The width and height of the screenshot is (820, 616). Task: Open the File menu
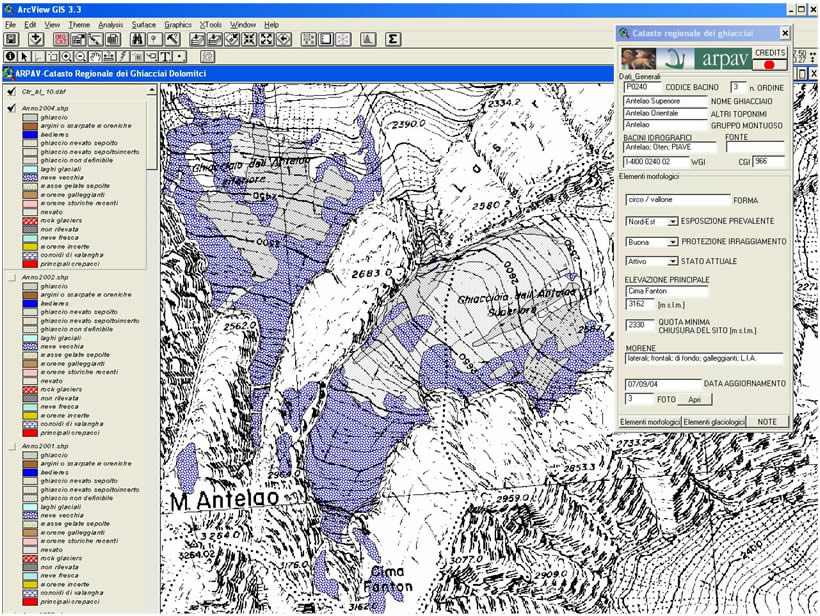tap(10, 25)
